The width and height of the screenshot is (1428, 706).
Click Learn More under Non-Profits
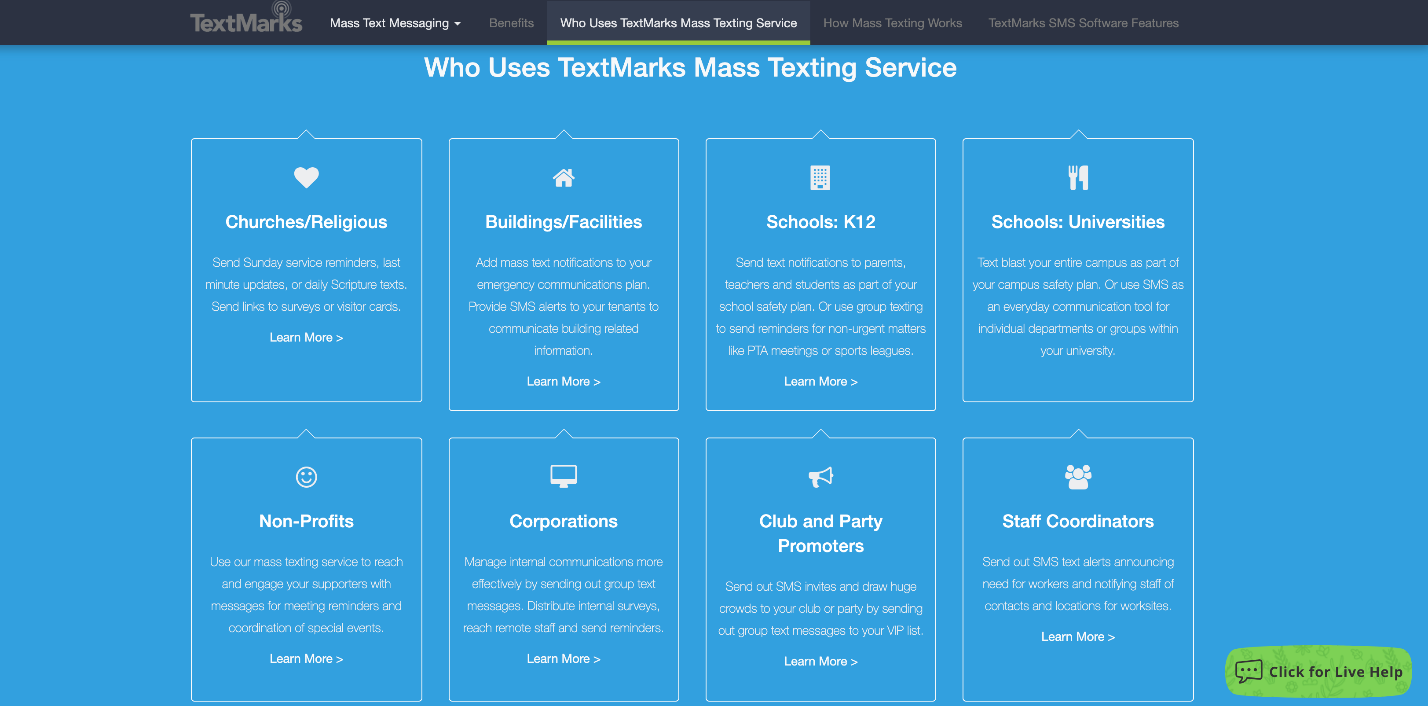click(306, 659)
